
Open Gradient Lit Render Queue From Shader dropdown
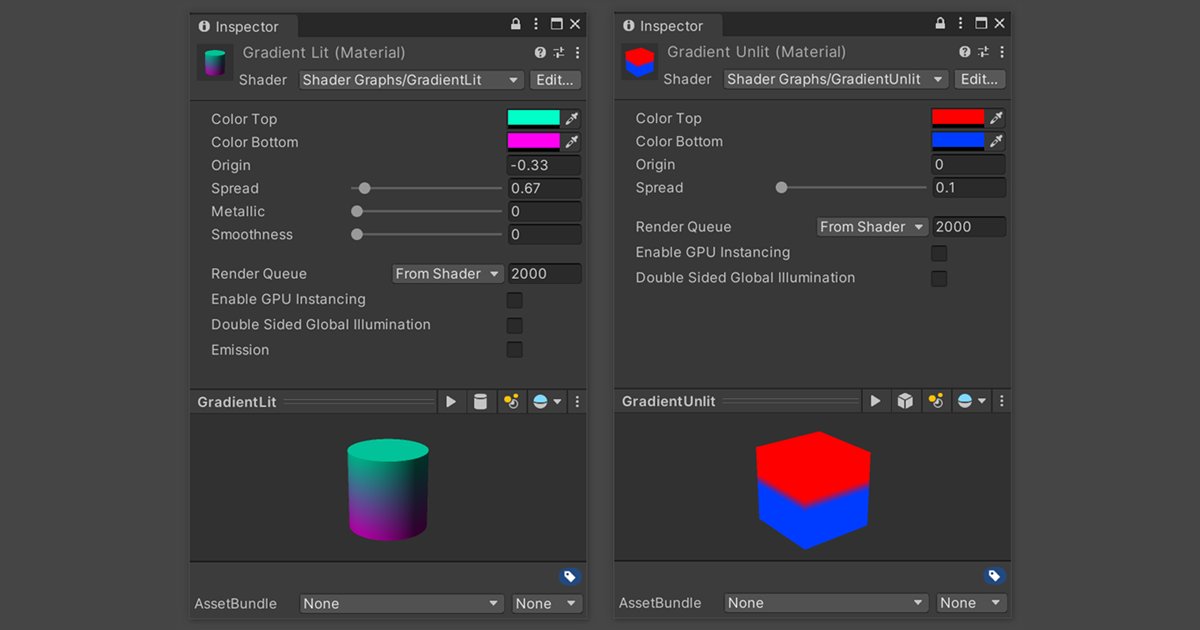pyautogui.click(x=449, y=274)
